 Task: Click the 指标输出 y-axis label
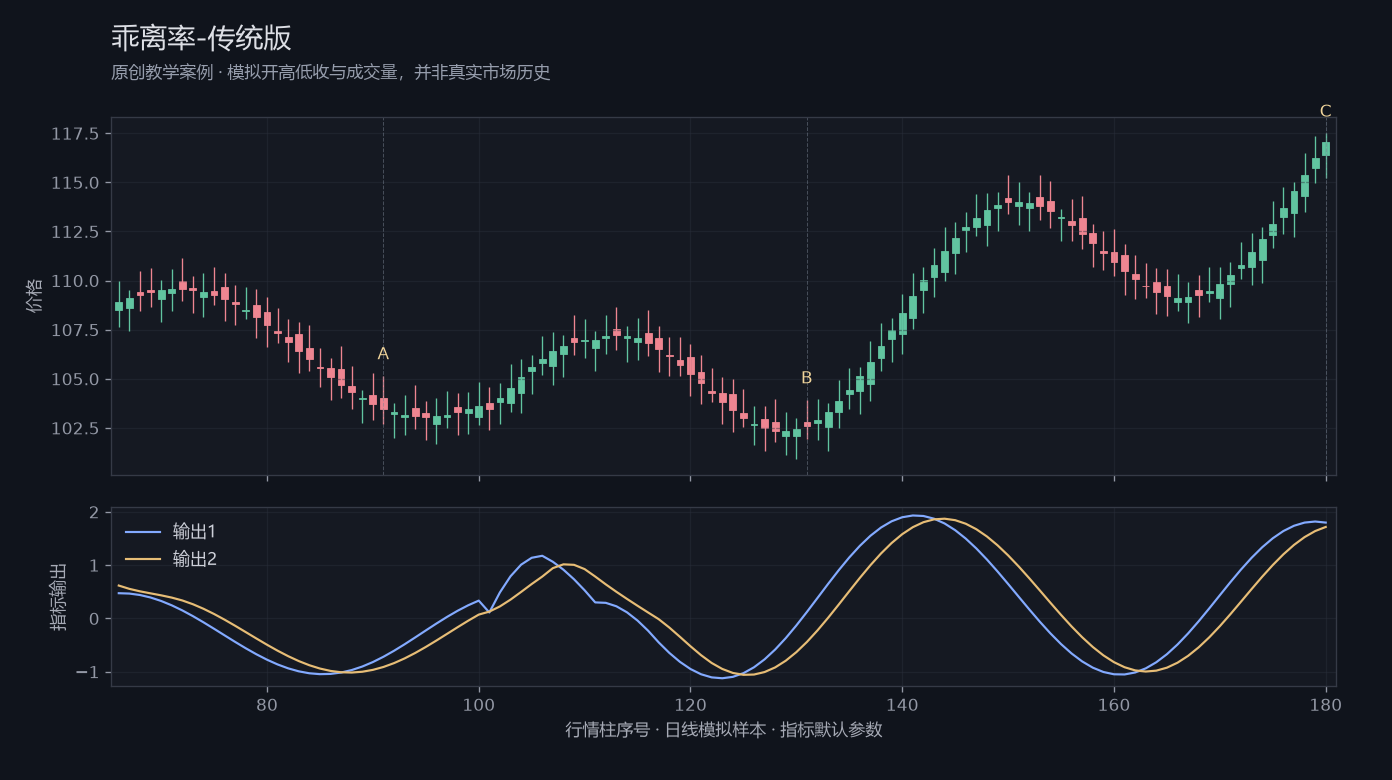[x=59, y=597]
